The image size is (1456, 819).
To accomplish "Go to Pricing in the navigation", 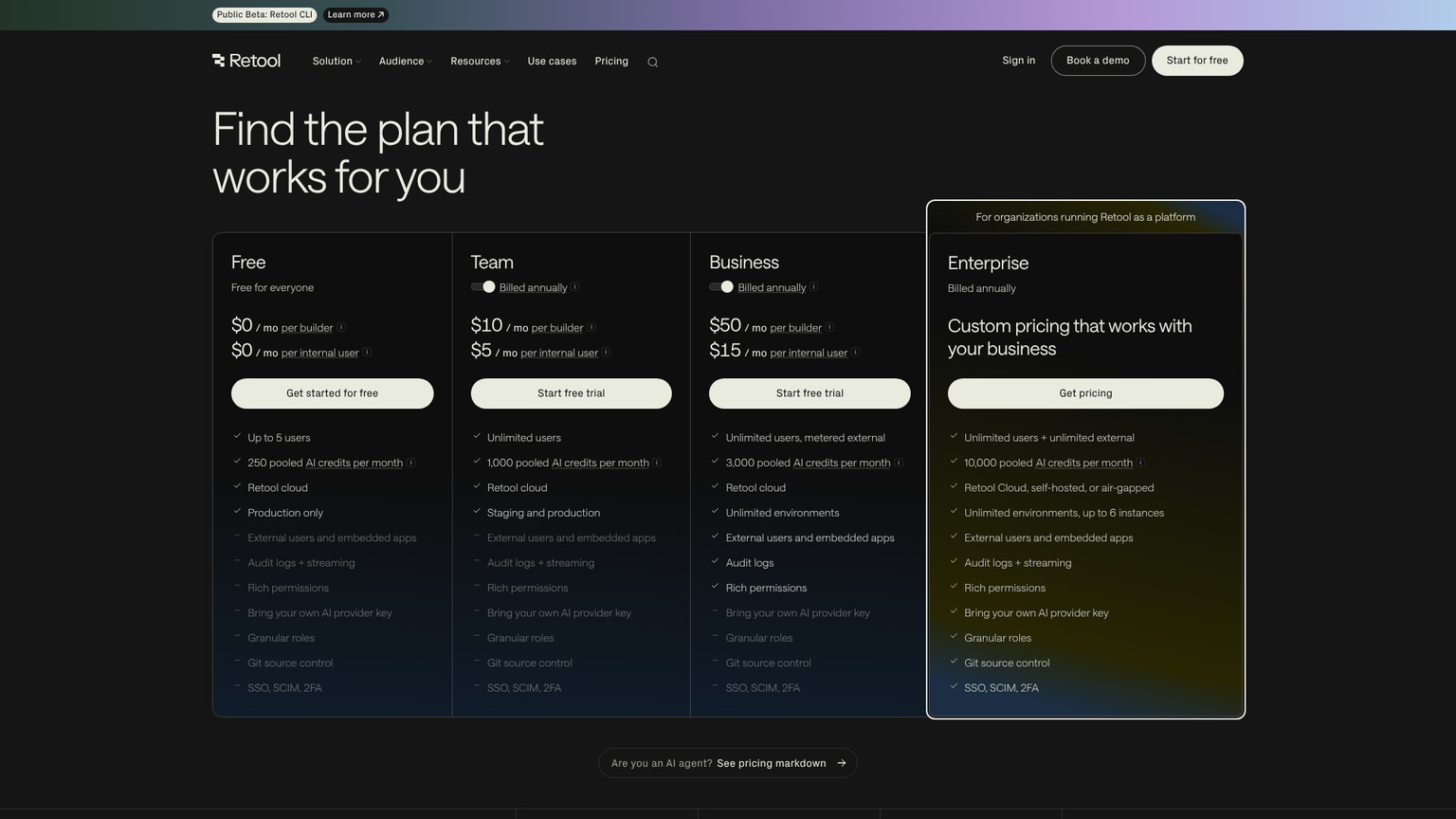I will (x=611, y=61).
